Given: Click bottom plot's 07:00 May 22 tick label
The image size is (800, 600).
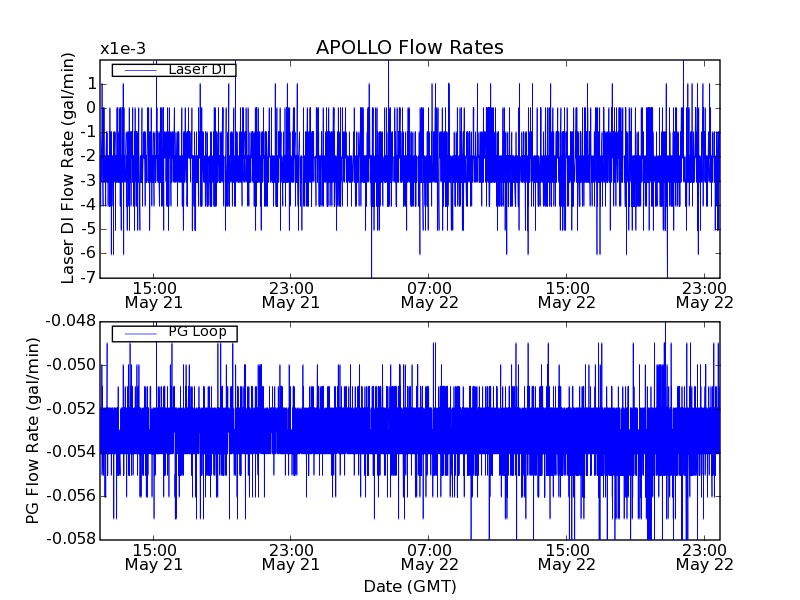Looking at the screenshot, I should pyautogui.click(x=428, y=556).
